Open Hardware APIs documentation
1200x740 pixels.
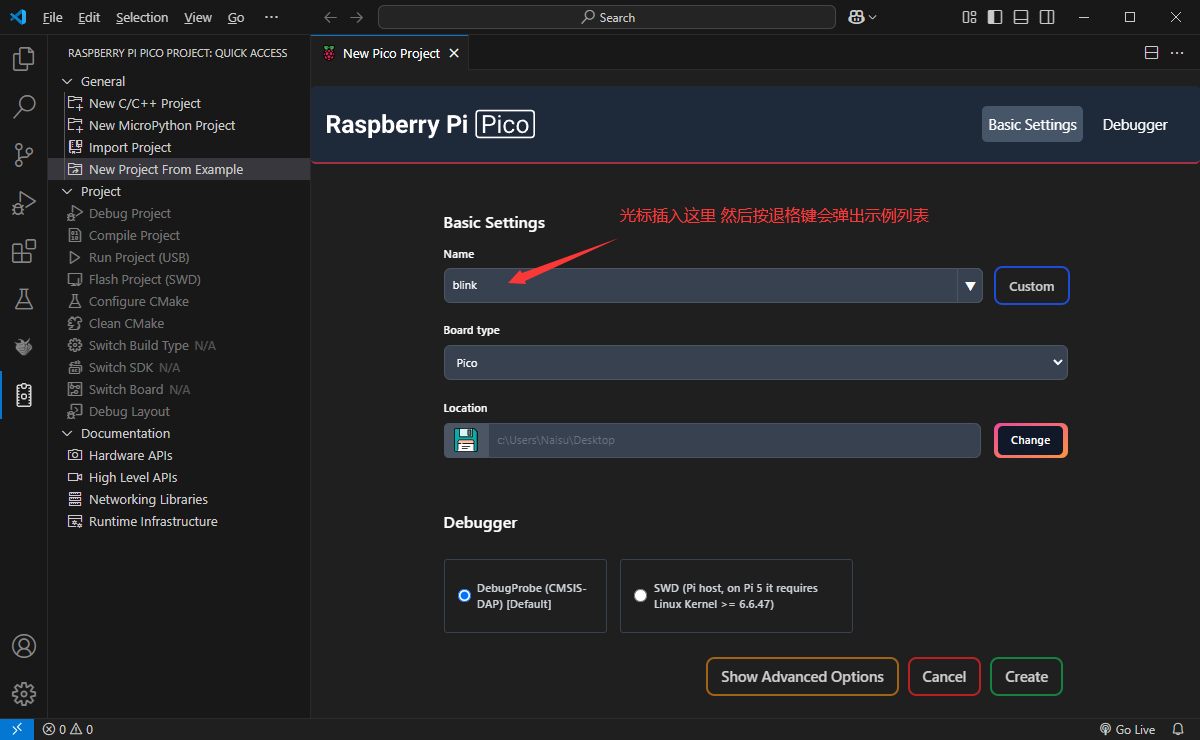130,455
